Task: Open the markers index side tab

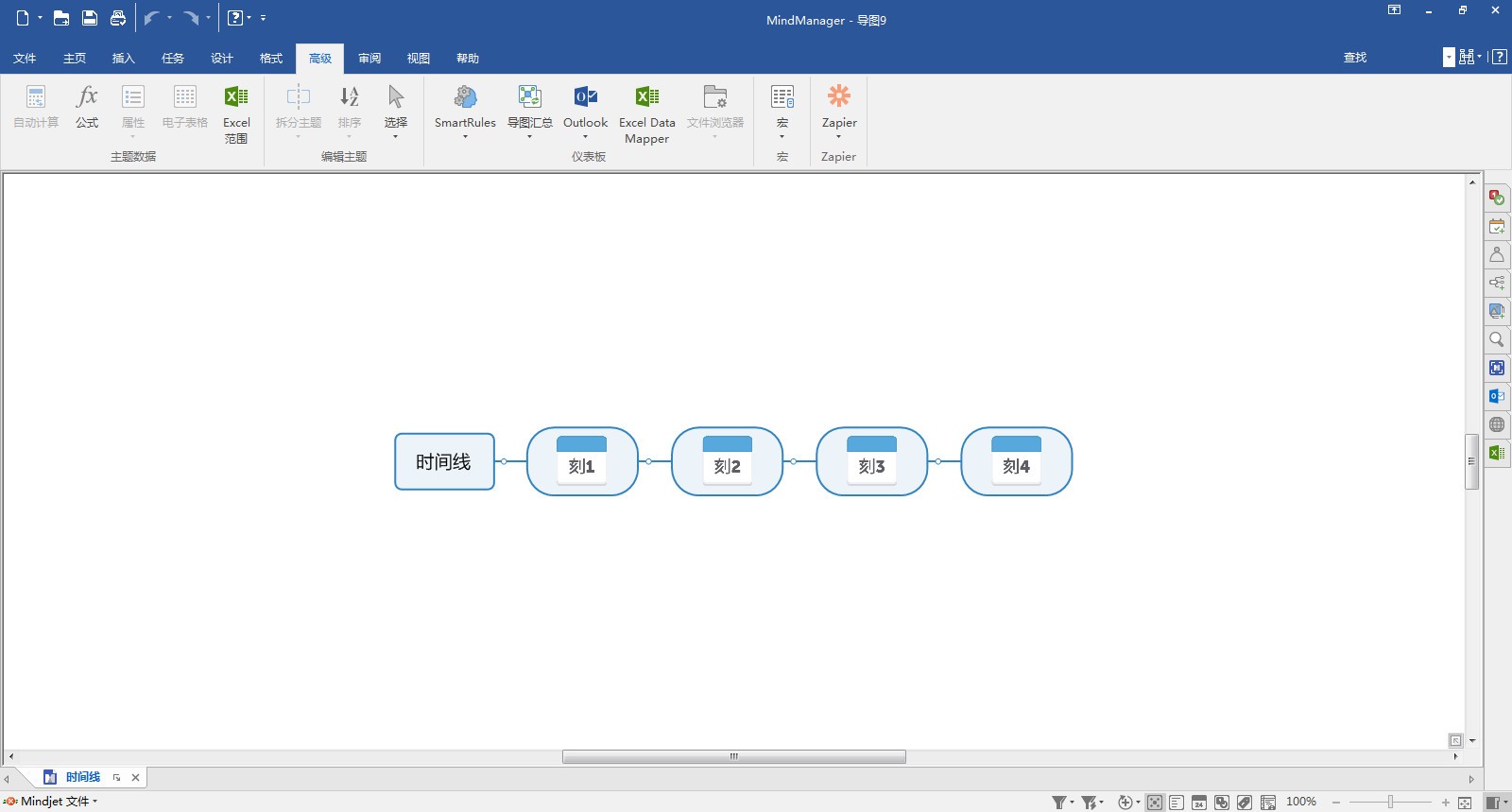Action: pyautogui.click(x=1497, y=198)
